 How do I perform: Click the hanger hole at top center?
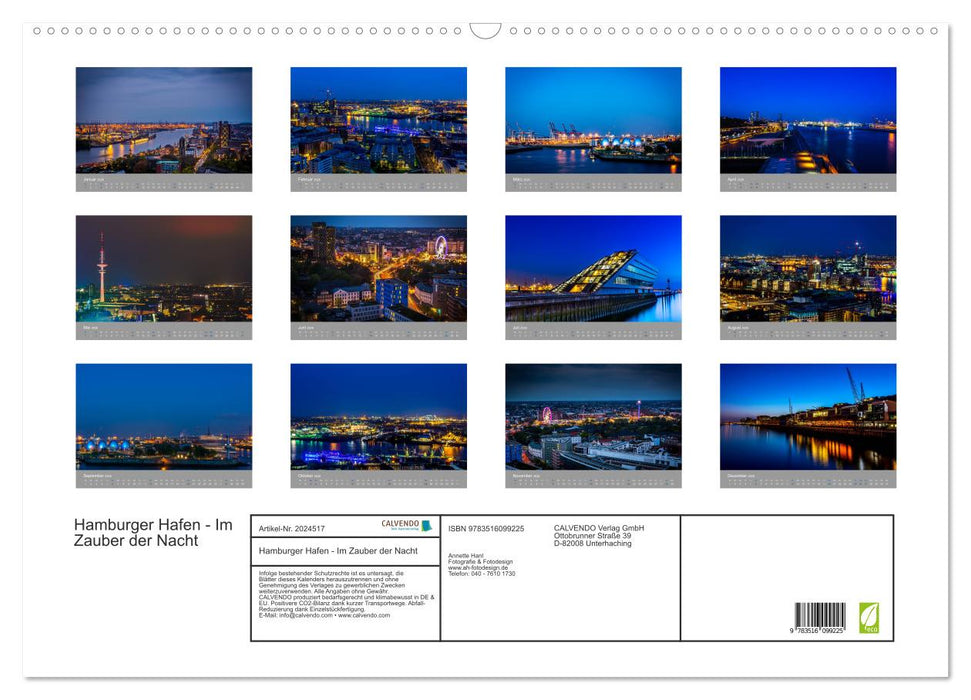pos(485,31)
